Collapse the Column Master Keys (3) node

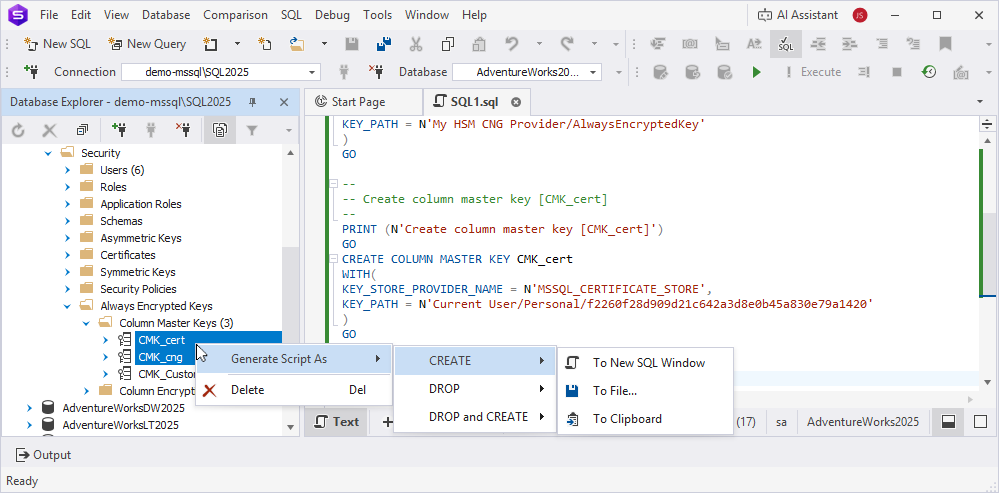86,323
